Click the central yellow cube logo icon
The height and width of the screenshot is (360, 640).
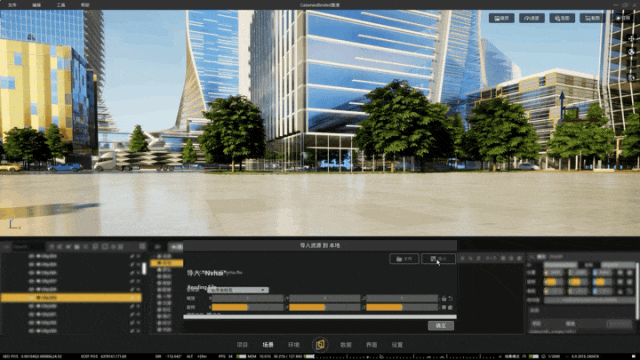click(x=320, y=344)
